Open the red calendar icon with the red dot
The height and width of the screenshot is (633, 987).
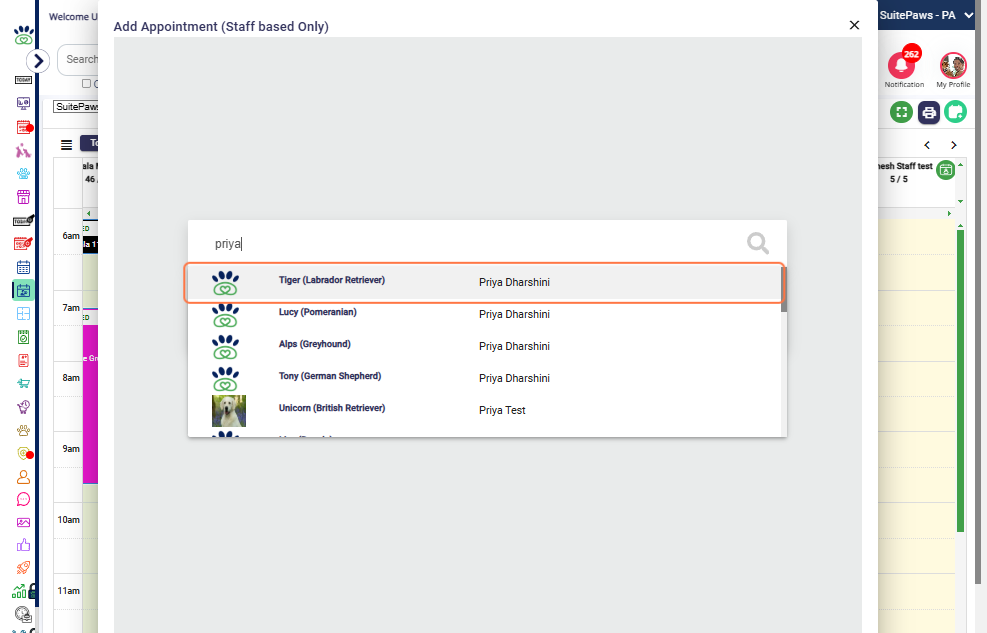click(x=23, y=127)
